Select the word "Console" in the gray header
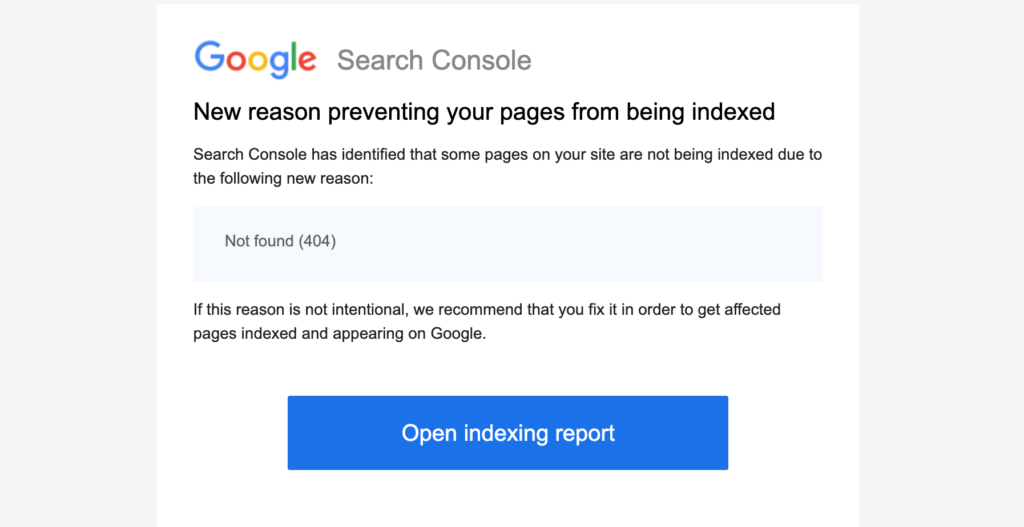 pos(482,60)
